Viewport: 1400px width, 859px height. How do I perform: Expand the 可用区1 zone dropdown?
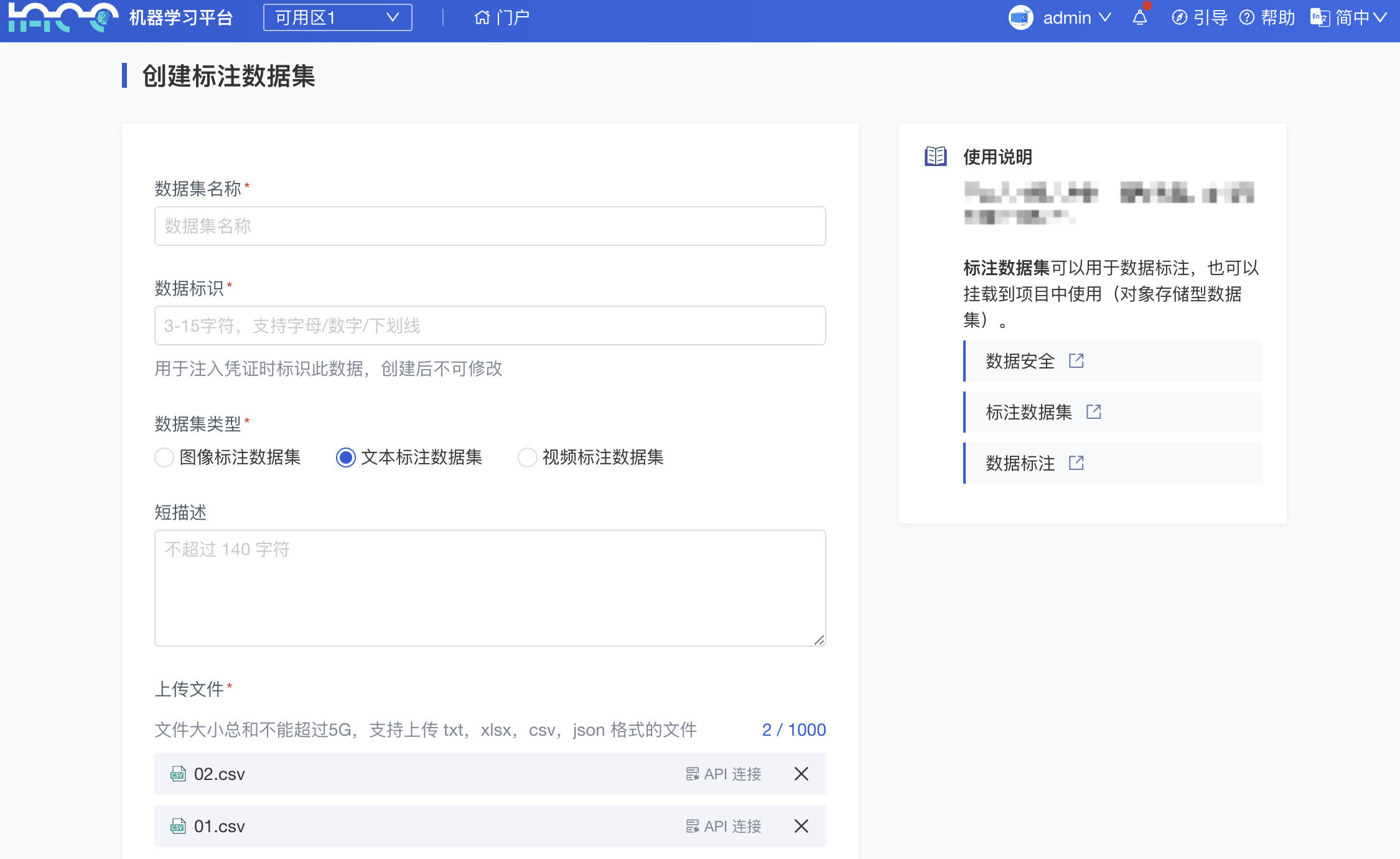click(x=337, y=17)
